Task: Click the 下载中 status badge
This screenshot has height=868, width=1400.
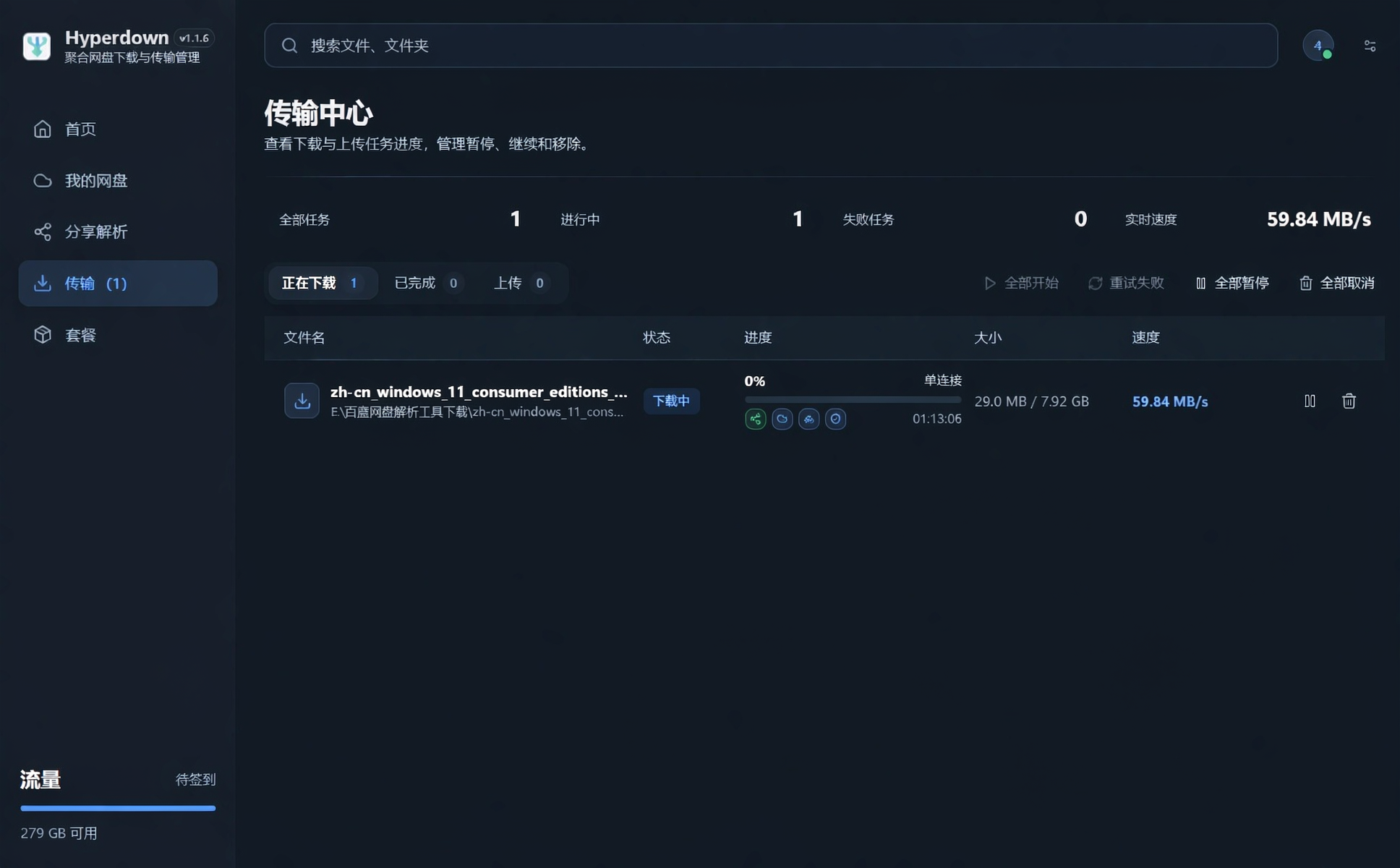Action: click(671, 401)
